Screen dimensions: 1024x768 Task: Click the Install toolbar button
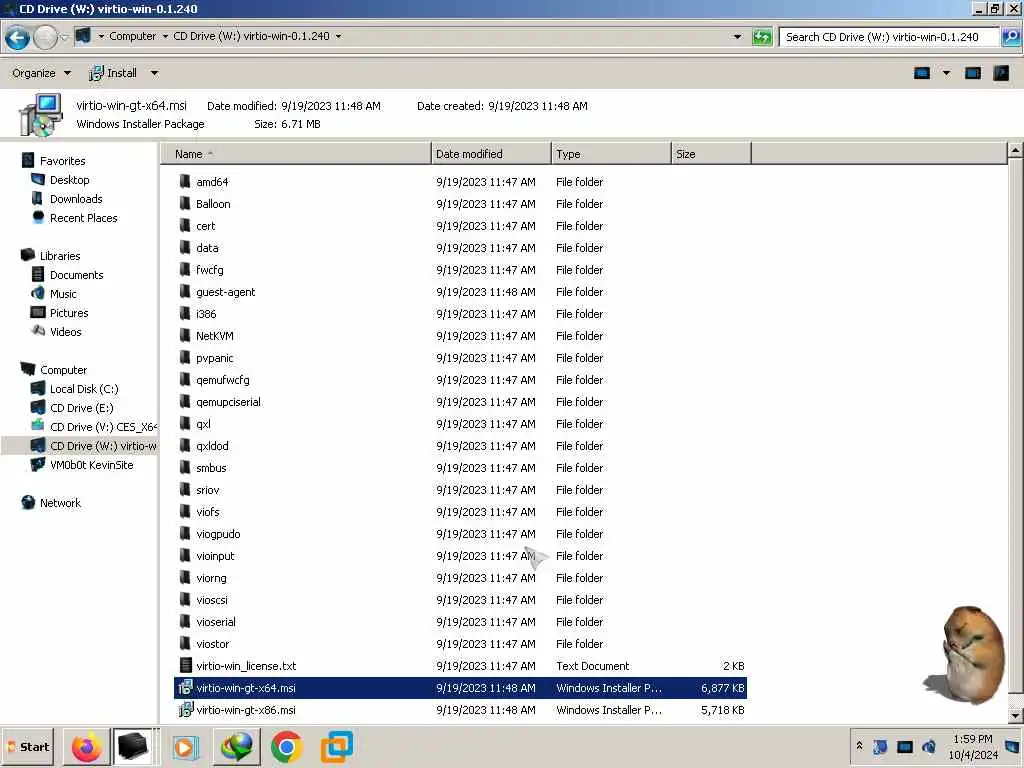[114, 73]
